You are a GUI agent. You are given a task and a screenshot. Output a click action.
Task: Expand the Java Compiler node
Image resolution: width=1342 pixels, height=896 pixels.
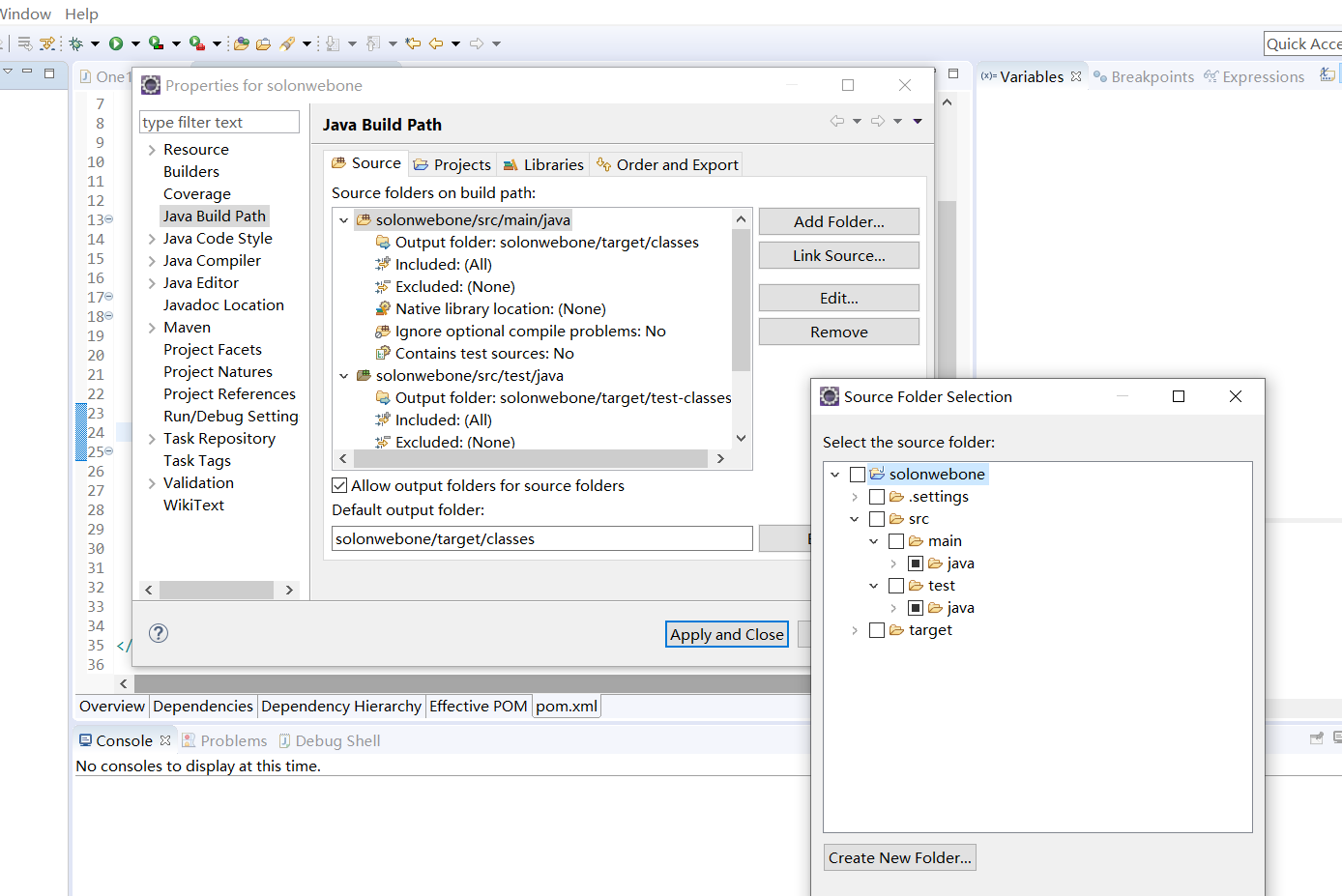pos(152,261)
